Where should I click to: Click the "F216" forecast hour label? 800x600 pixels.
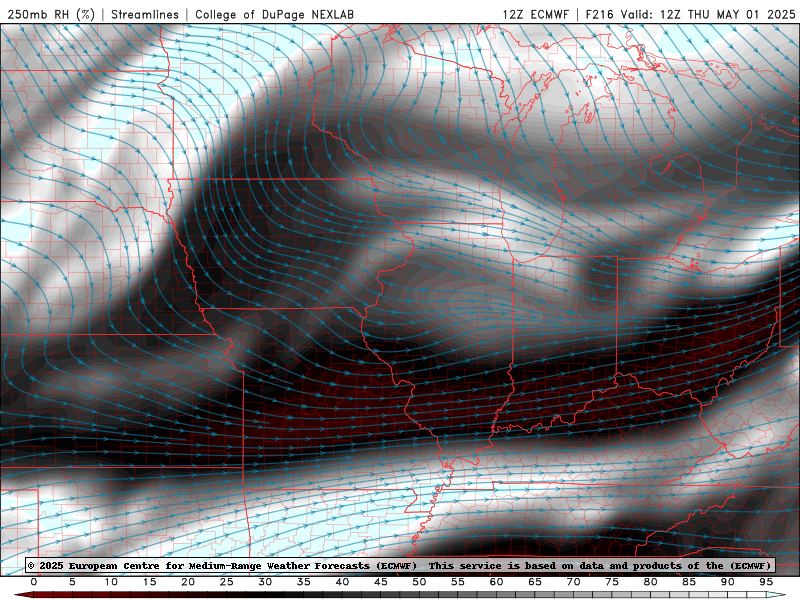pos(599,14)
